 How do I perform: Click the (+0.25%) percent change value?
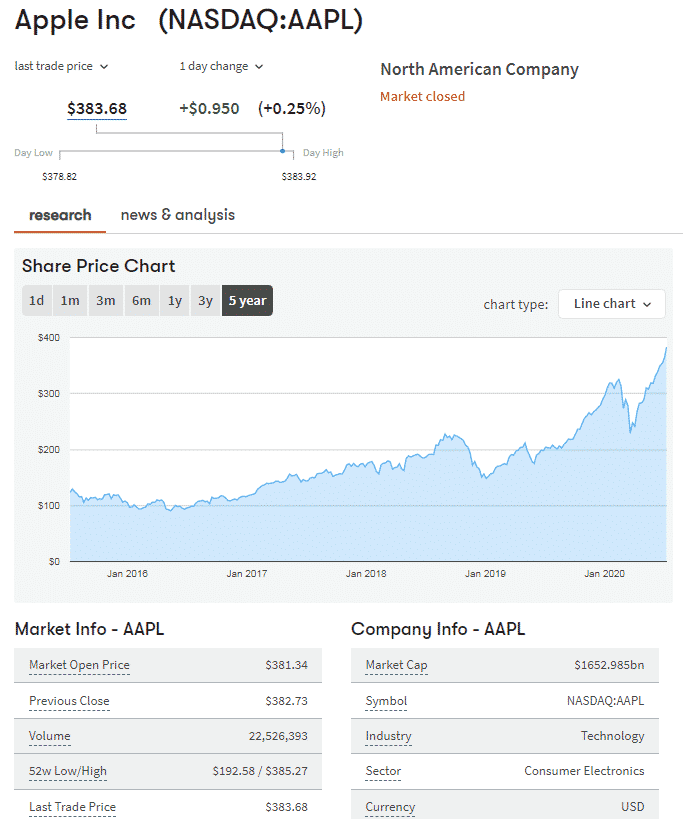(x=292, y=109)
